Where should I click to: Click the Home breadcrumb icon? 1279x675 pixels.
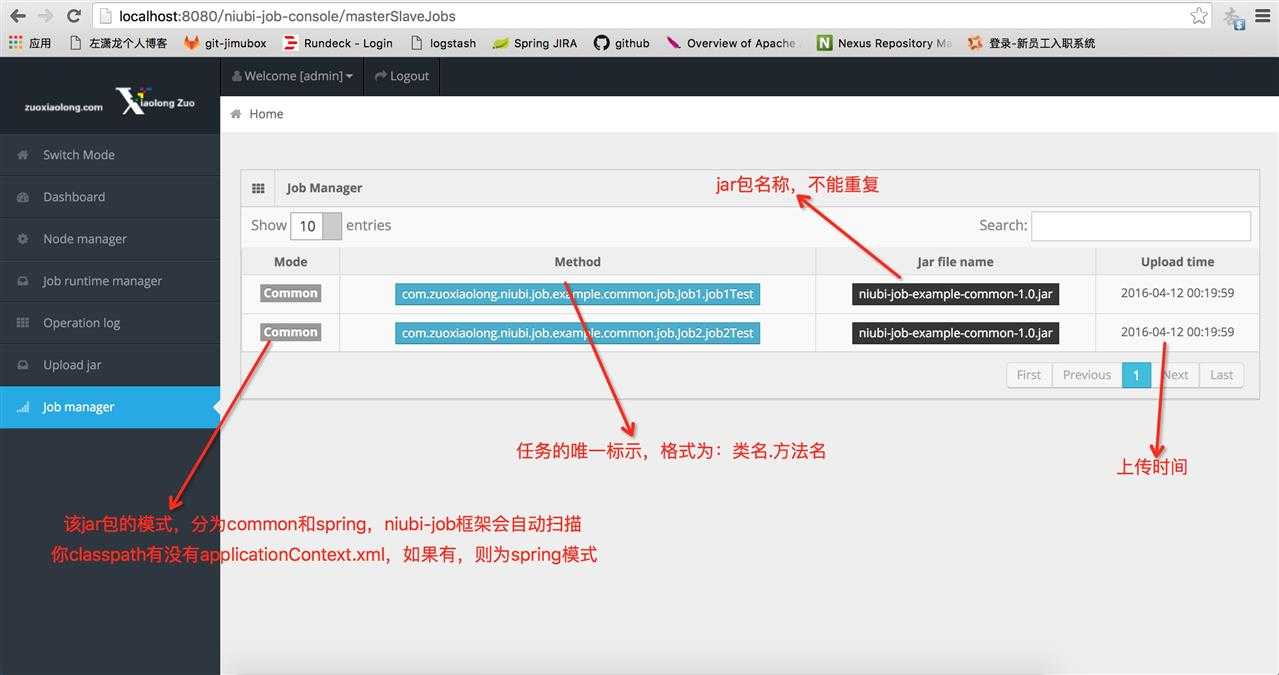236,114
